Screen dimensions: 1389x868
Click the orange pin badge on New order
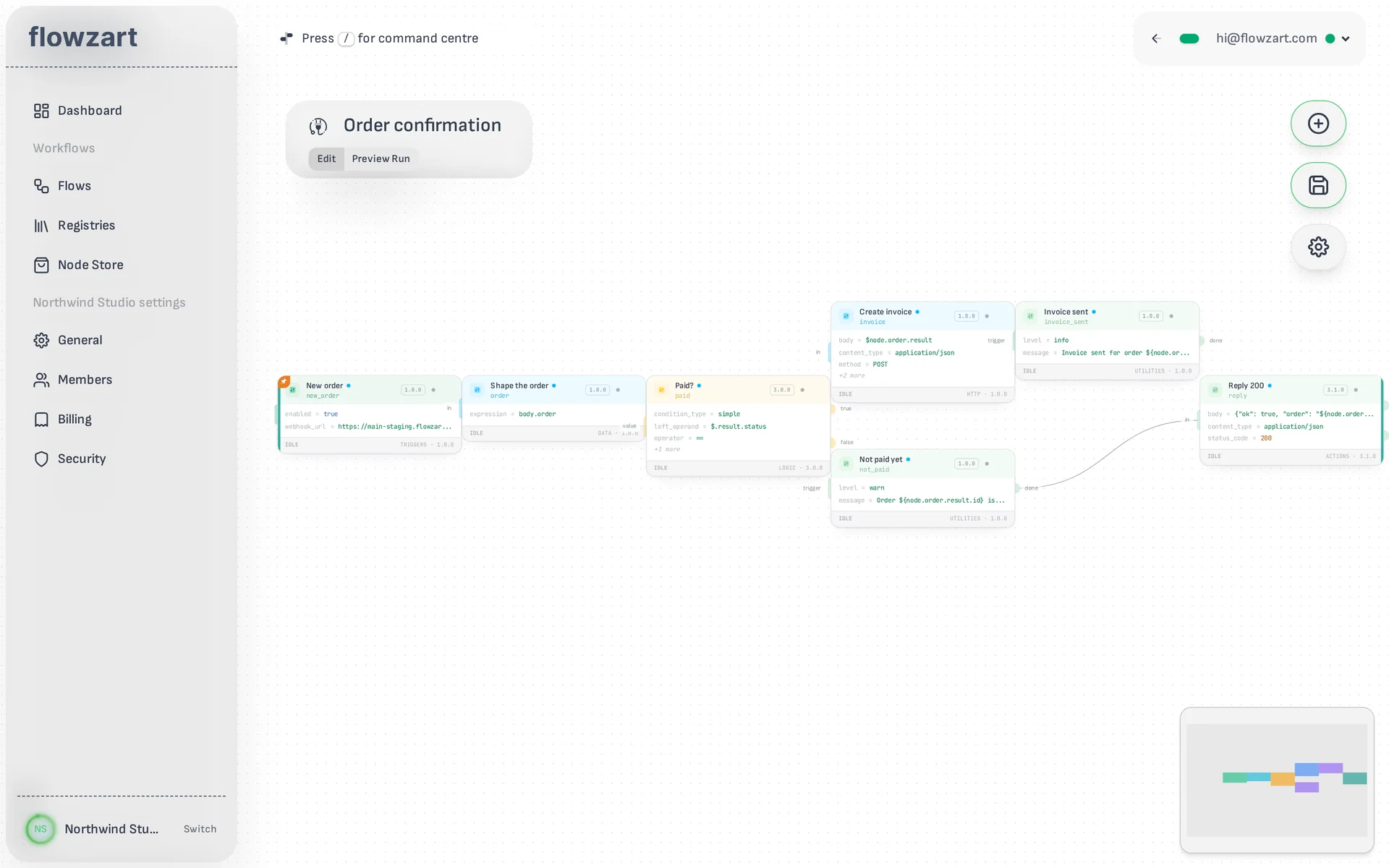pyautogui.click(x=284, y=381)
